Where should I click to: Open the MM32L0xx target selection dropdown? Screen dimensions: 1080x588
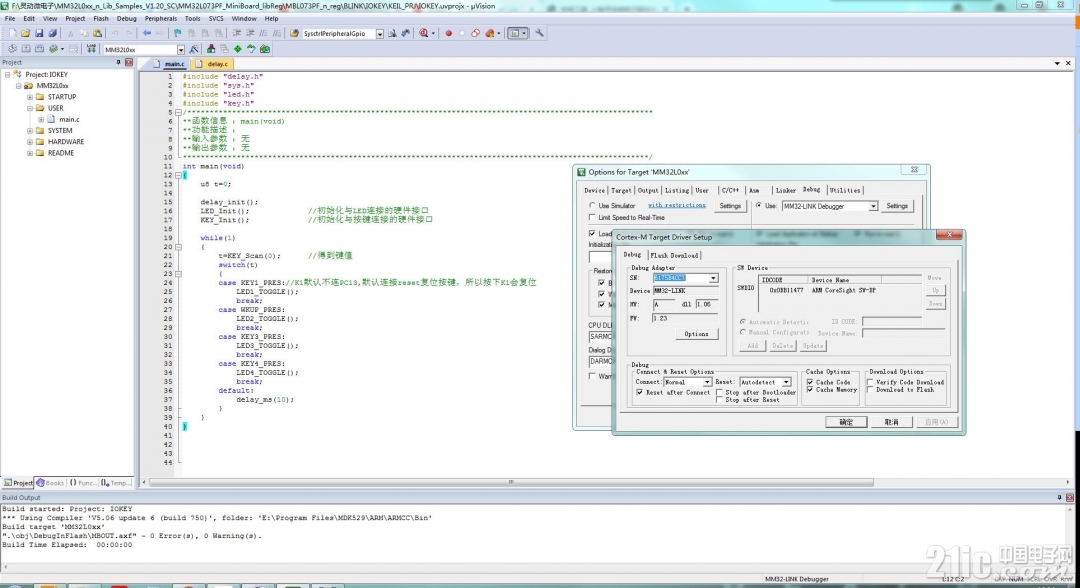coord(180,50)
